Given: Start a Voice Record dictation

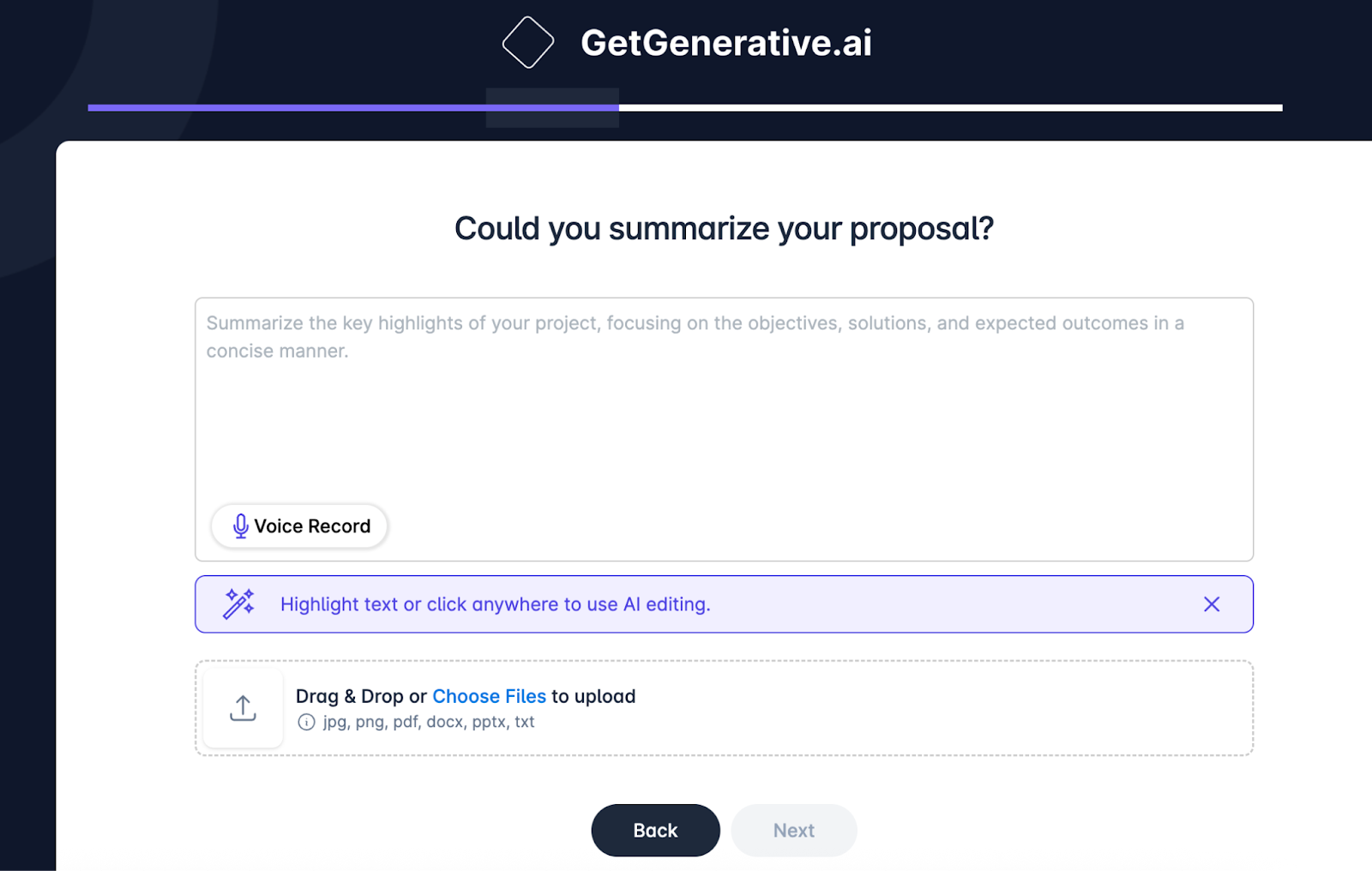Looking at the screenshot, I should tap(299, 526).
